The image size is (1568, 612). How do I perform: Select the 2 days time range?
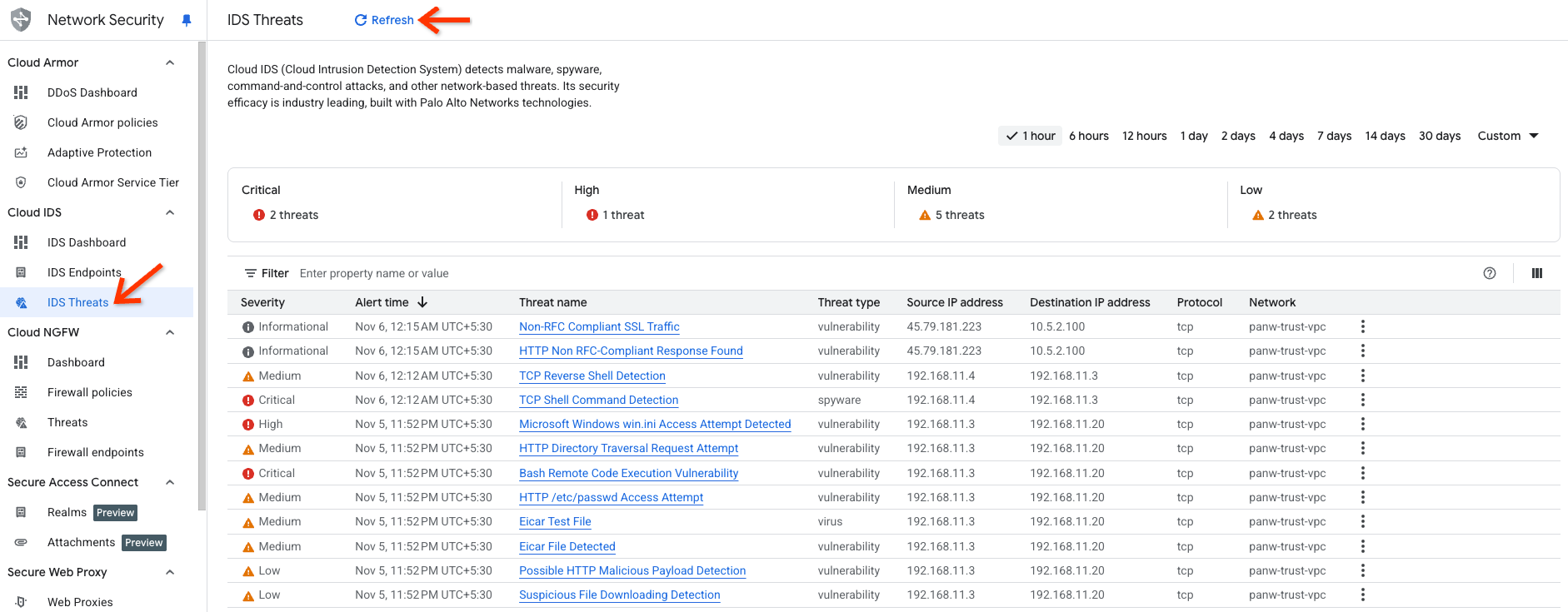pyautogui.click(x=1238, y=136)
